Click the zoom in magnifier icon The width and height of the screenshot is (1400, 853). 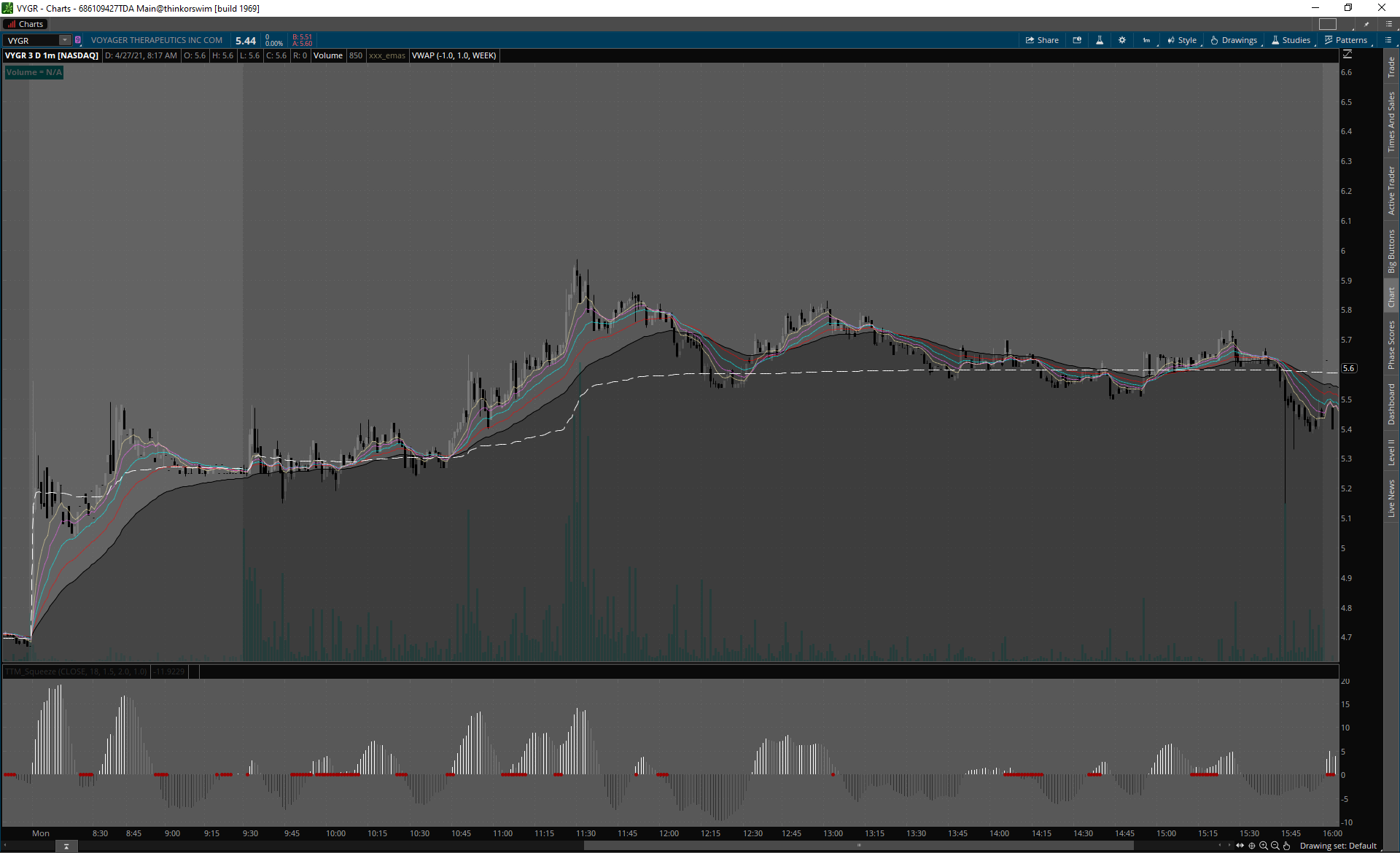click(1264, 846)
